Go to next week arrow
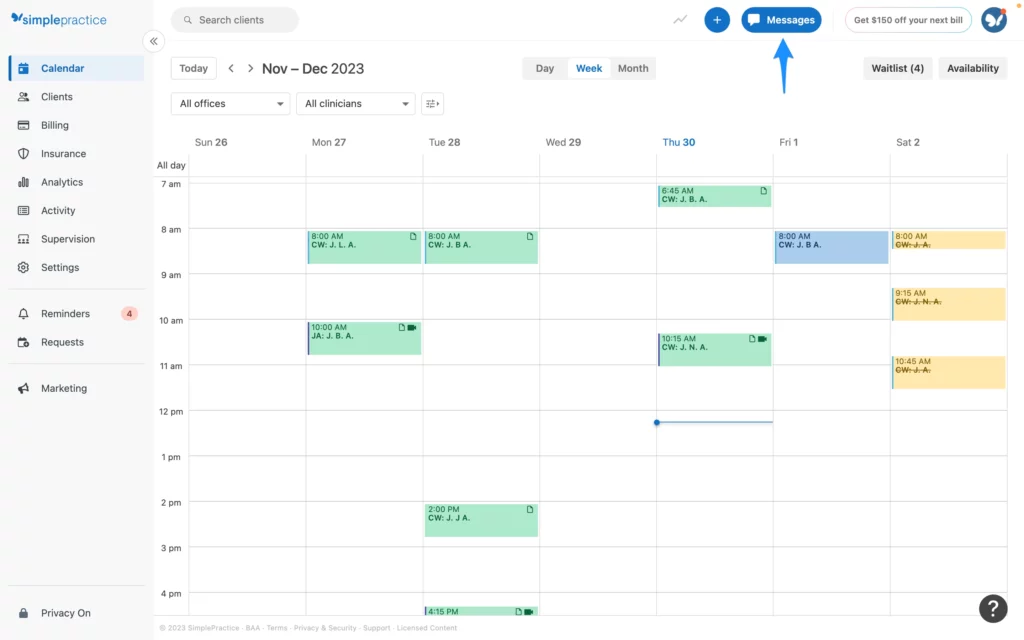This screenshot has height=640, width=1024. coord(250,69)
